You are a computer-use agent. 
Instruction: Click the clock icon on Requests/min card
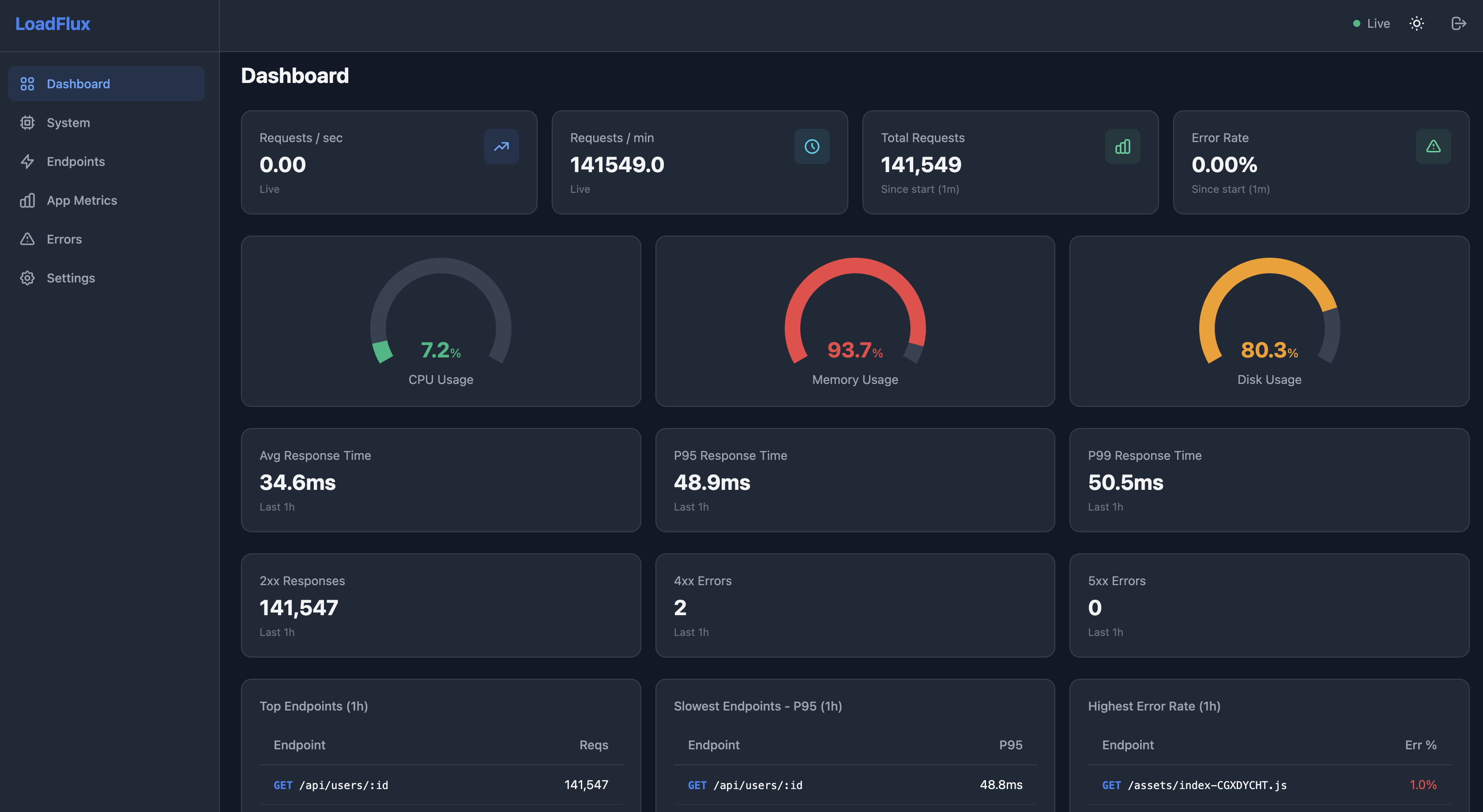point(812,147)
